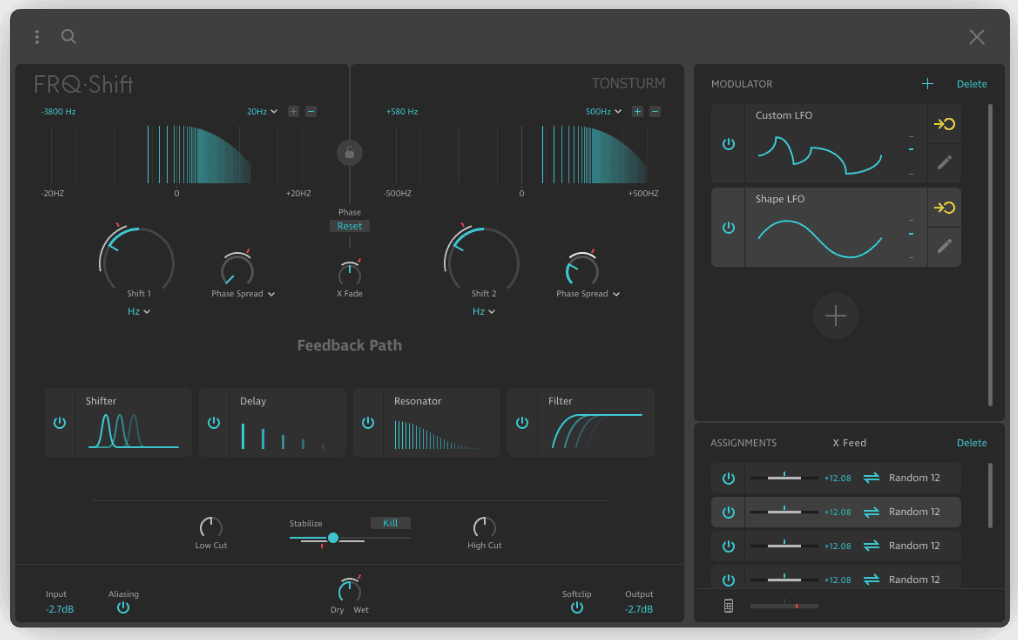This screenshot has width=1018, height=640.
Task: Click the Assignments panel scrollbar
Action: [x=989, y=495]
